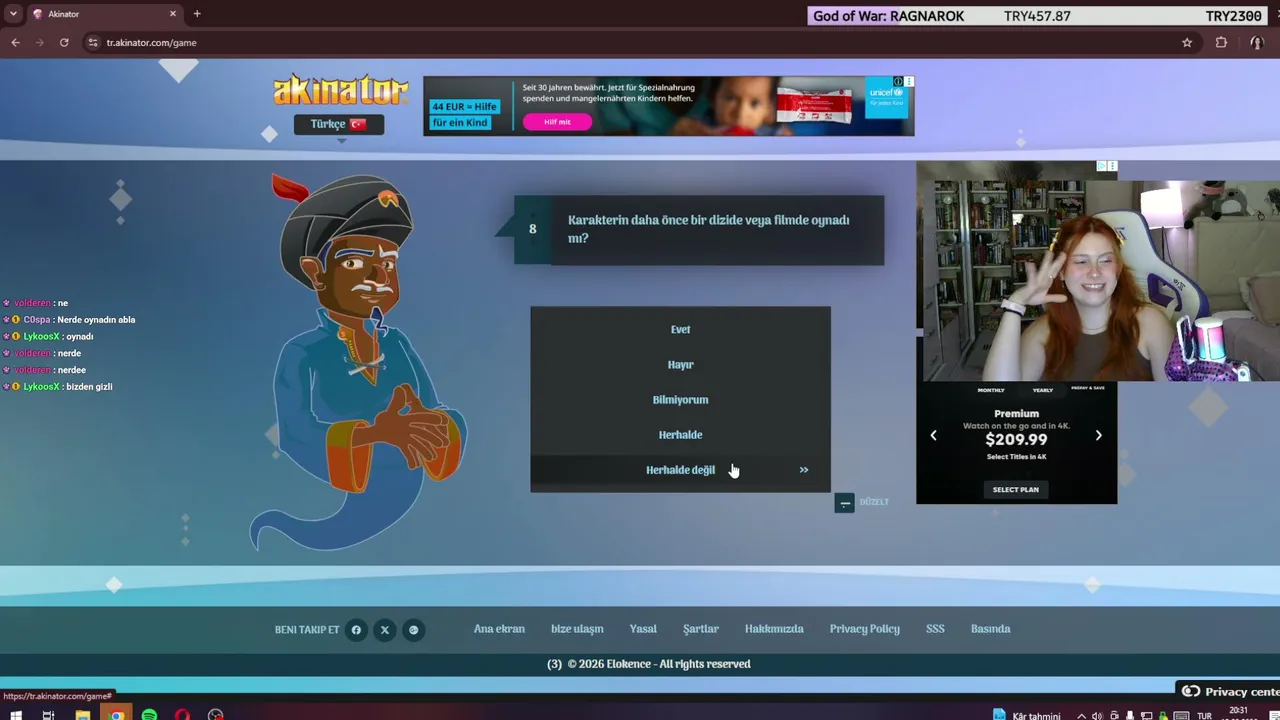Open the Chrome profile avatar

1257,43
